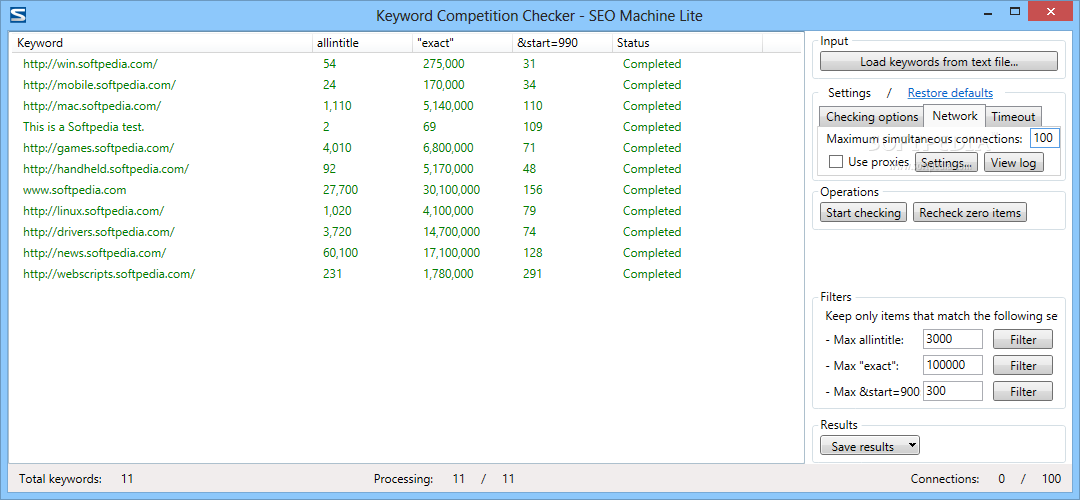Image resolution: width=1080 pixels, height=500 pixels.
Task: Click the Total keywords status text
Action: click(60, 479)
